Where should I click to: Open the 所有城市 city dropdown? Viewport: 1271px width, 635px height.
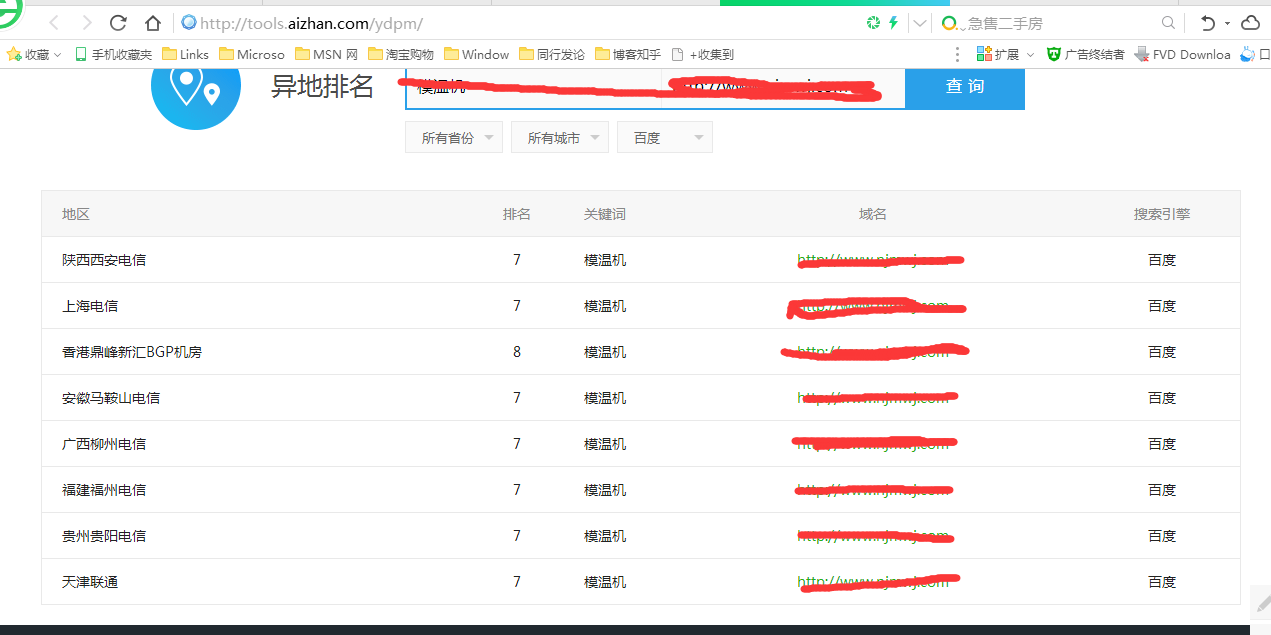pos(560,138)
